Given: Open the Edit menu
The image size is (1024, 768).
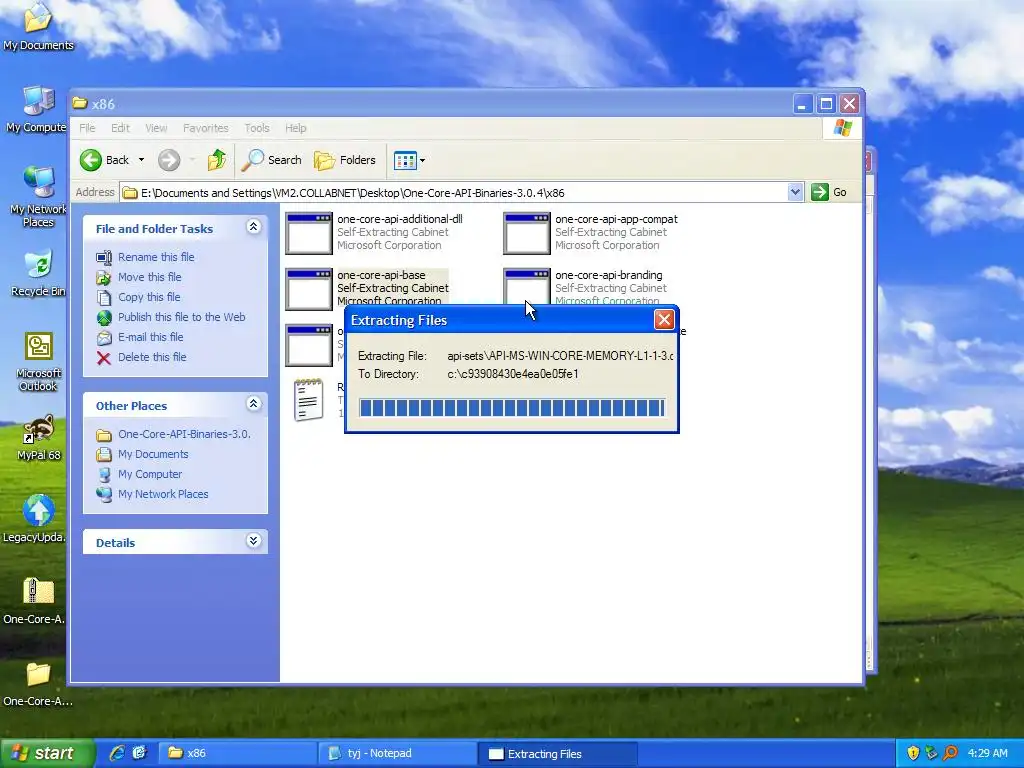Looking at the screenshot, I should tap(120, 128).
